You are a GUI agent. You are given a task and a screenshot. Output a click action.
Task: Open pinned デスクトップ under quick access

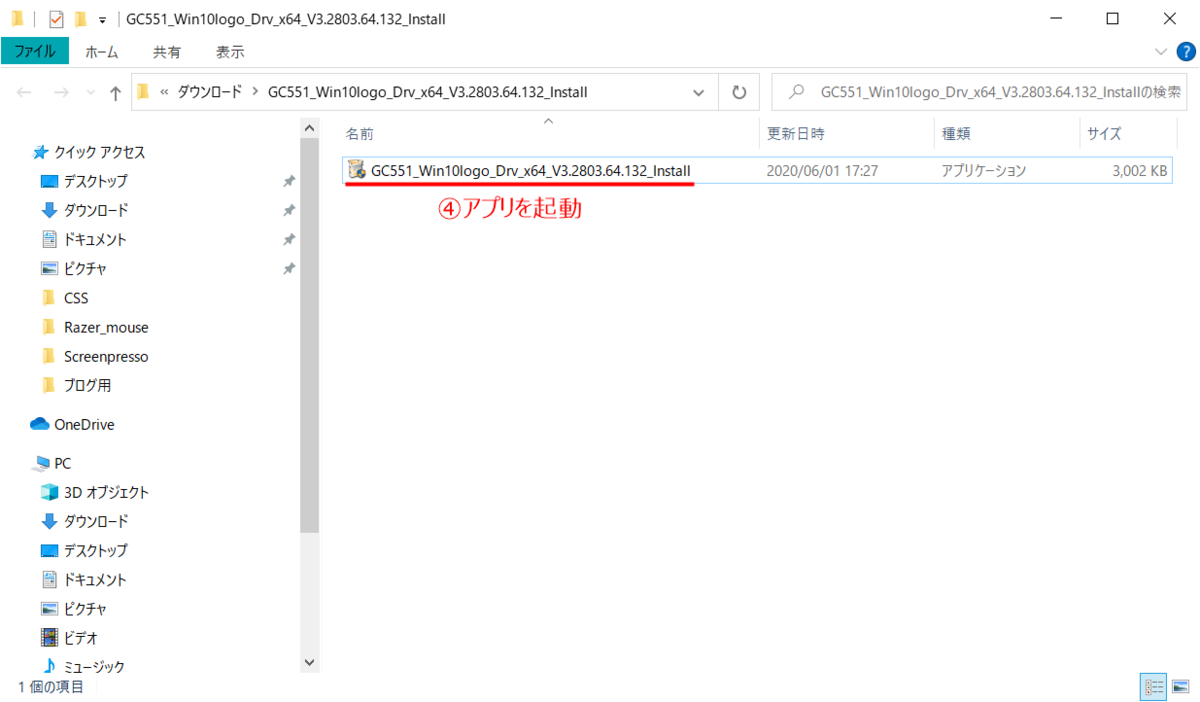pos(96,181)
